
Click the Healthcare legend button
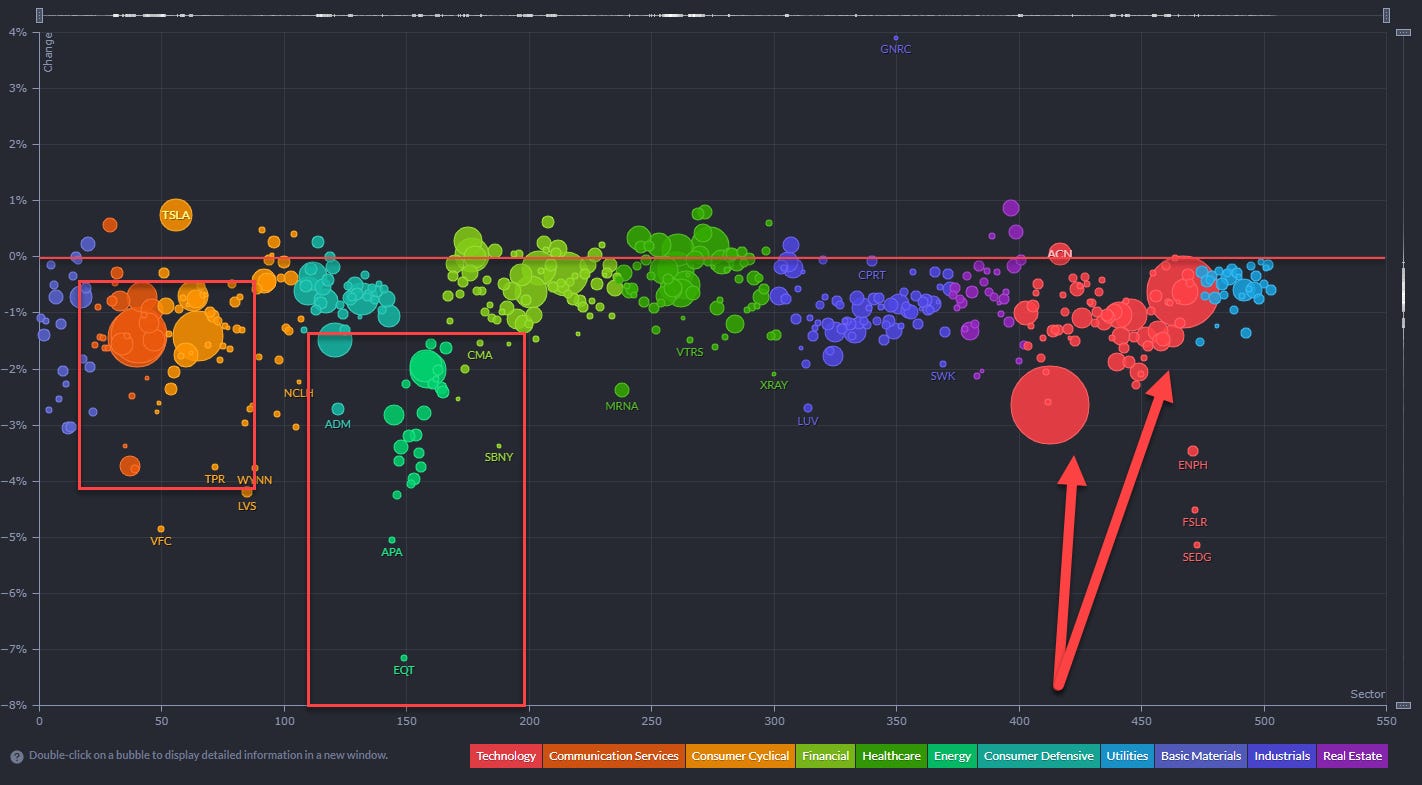click(891, 756)
